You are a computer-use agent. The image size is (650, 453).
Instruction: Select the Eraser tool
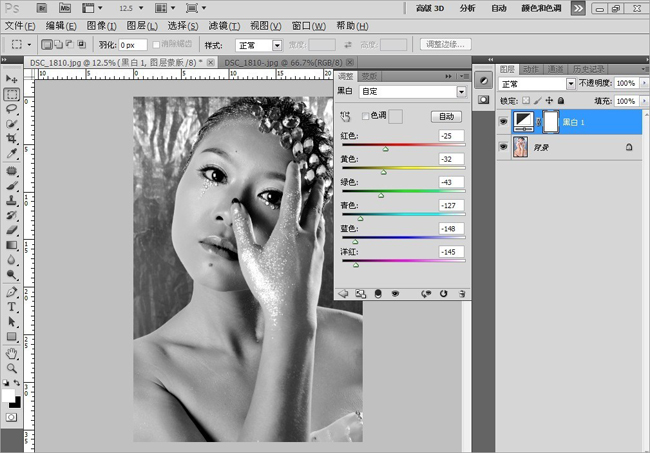click(x=11, y=230)
